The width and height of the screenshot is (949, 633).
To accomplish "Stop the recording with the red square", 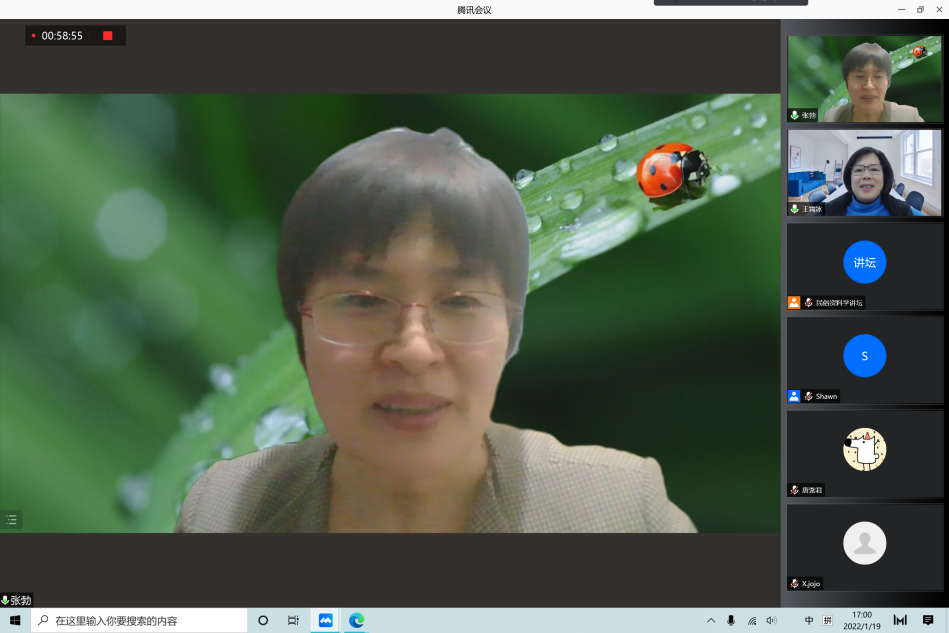I will pos(107,36).
